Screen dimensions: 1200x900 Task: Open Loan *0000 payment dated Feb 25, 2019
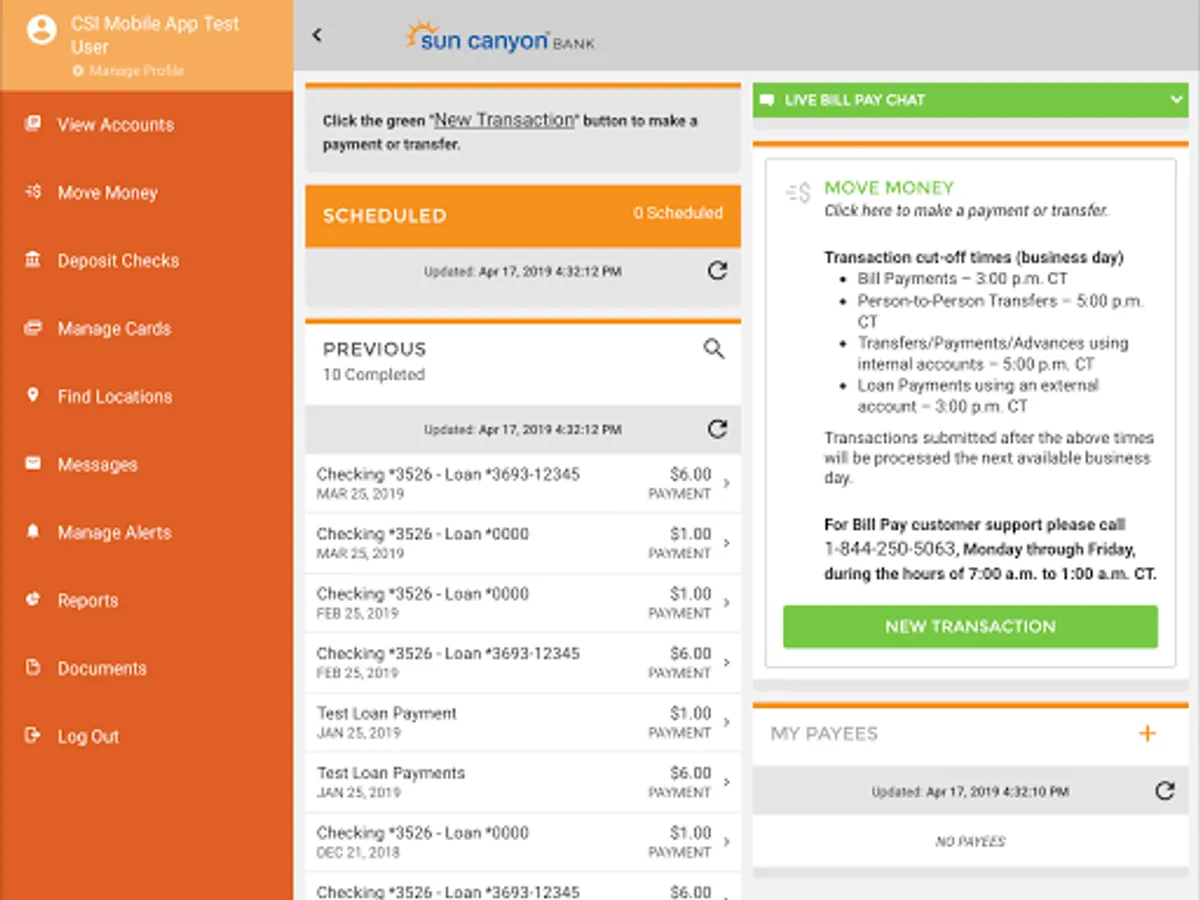pos(523,603)
